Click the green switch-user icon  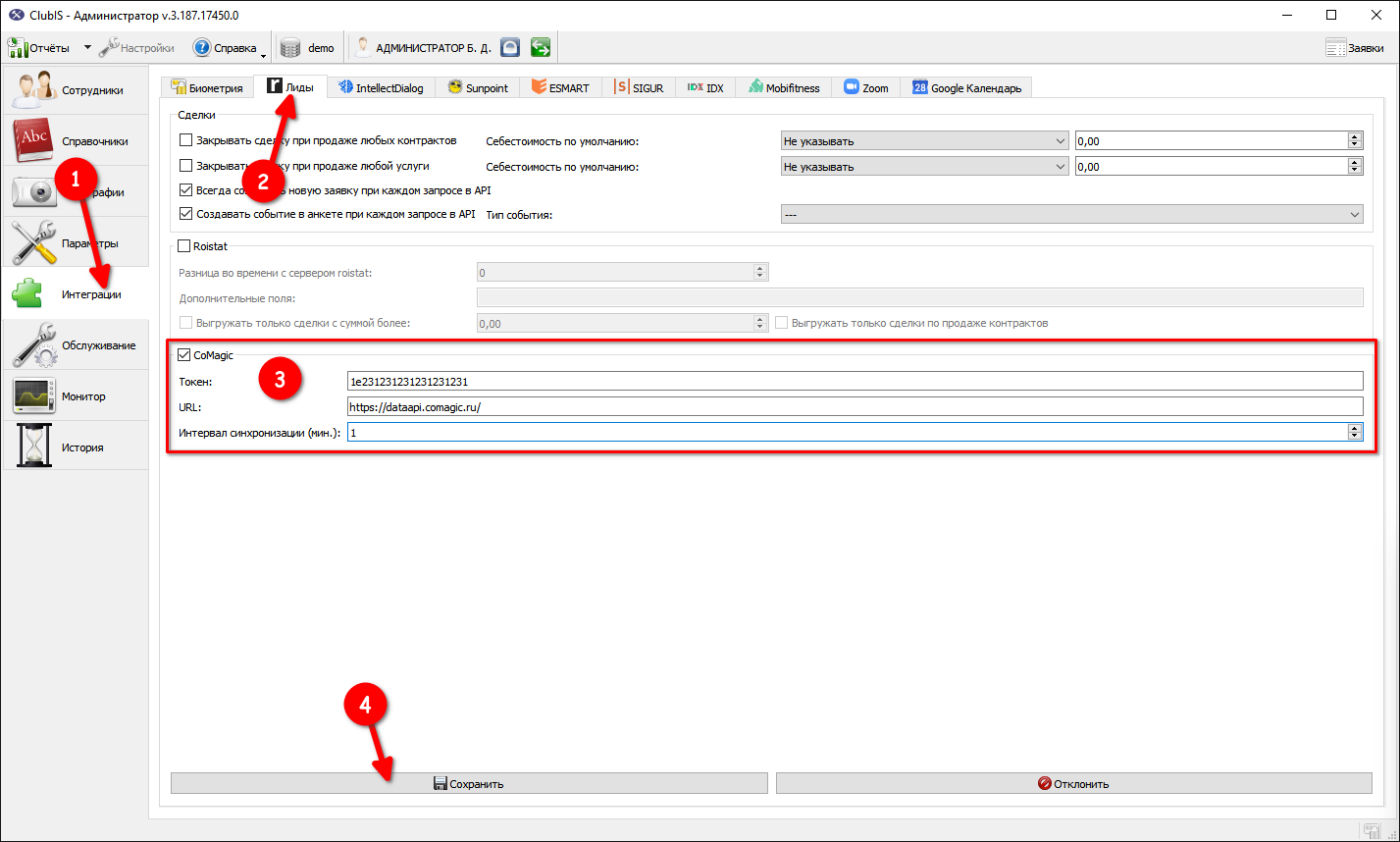pos(540,47)
